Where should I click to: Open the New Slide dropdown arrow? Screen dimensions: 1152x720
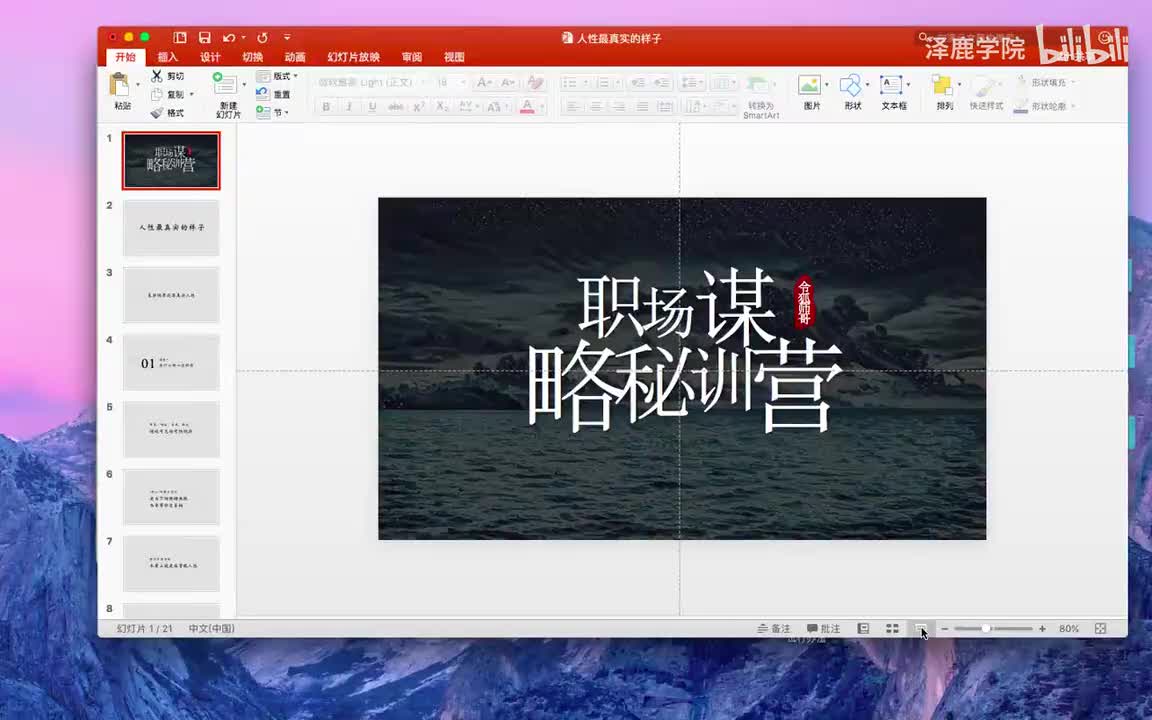[x=244, y=84]
